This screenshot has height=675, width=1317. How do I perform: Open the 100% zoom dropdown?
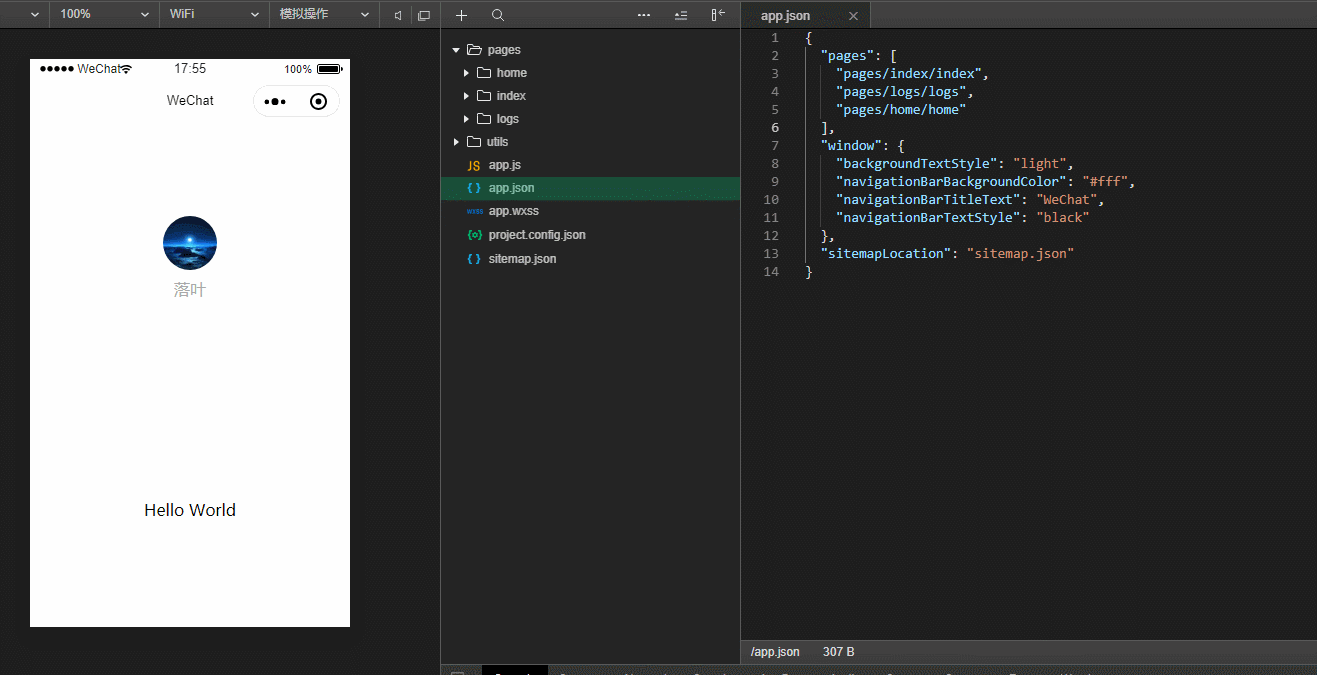click(104, 15)
